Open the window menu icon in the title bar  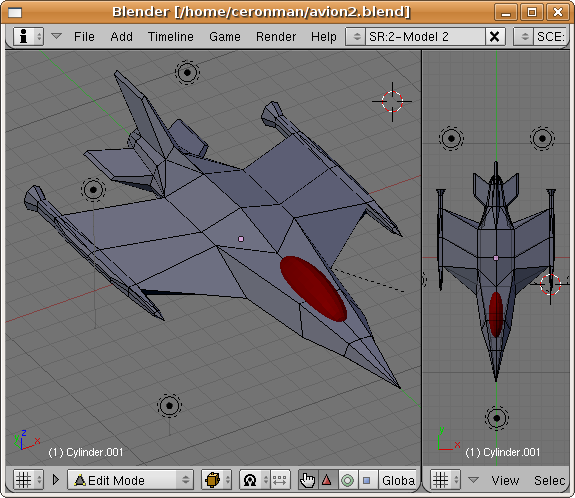click(15, 13)
